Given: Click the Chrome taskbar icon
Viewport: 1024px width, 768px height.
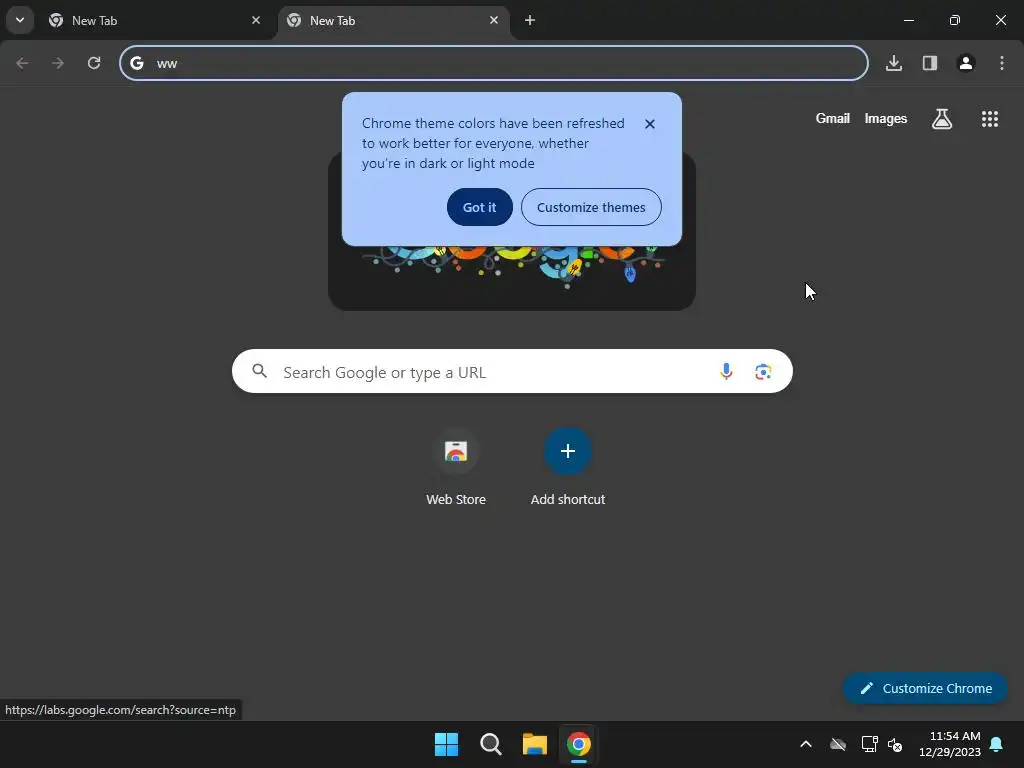Looking at the screenshot, I should click(x=579, y=744).
